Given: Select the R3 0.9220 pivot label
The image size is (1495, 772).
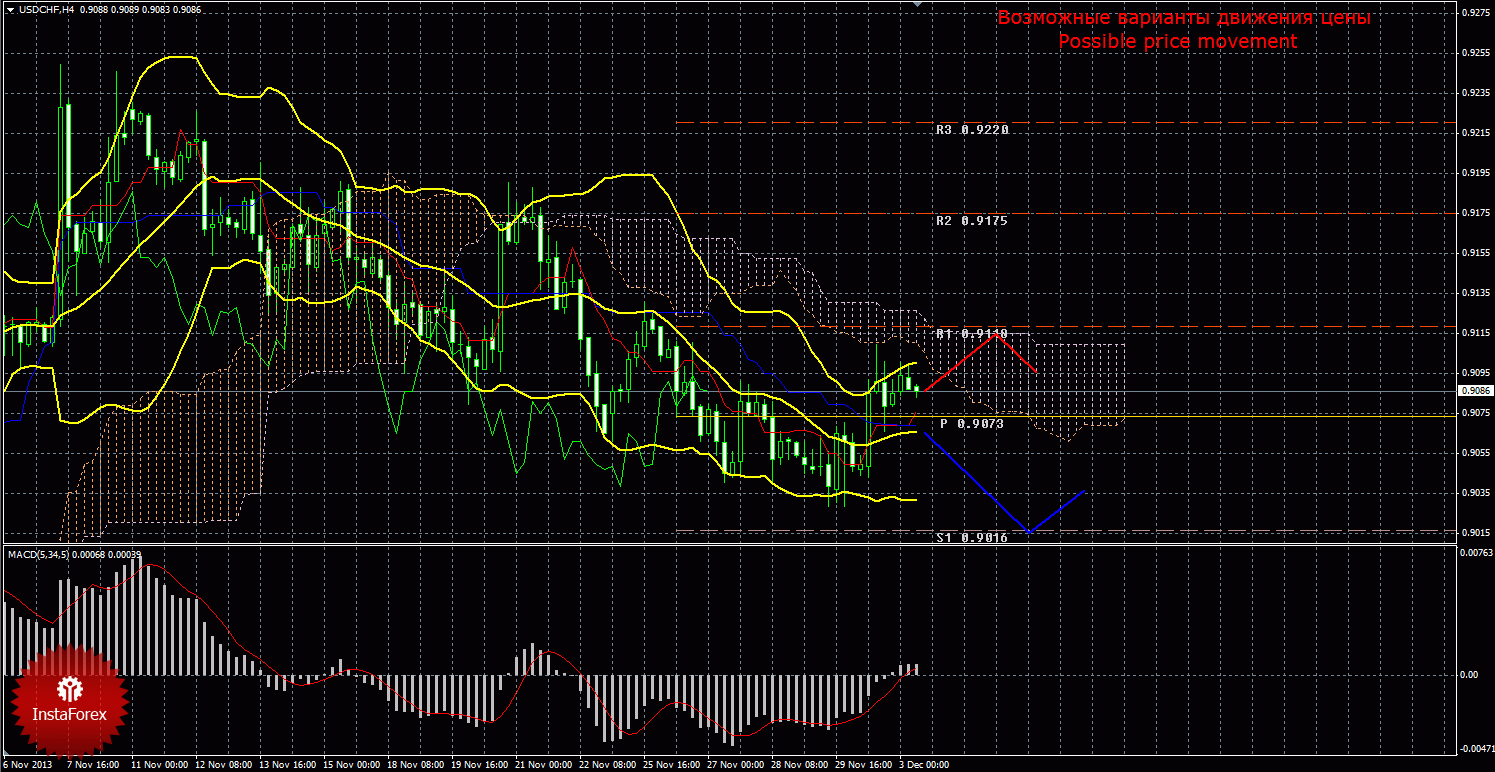Looking at the screenshot, I should tap(972, 130).
